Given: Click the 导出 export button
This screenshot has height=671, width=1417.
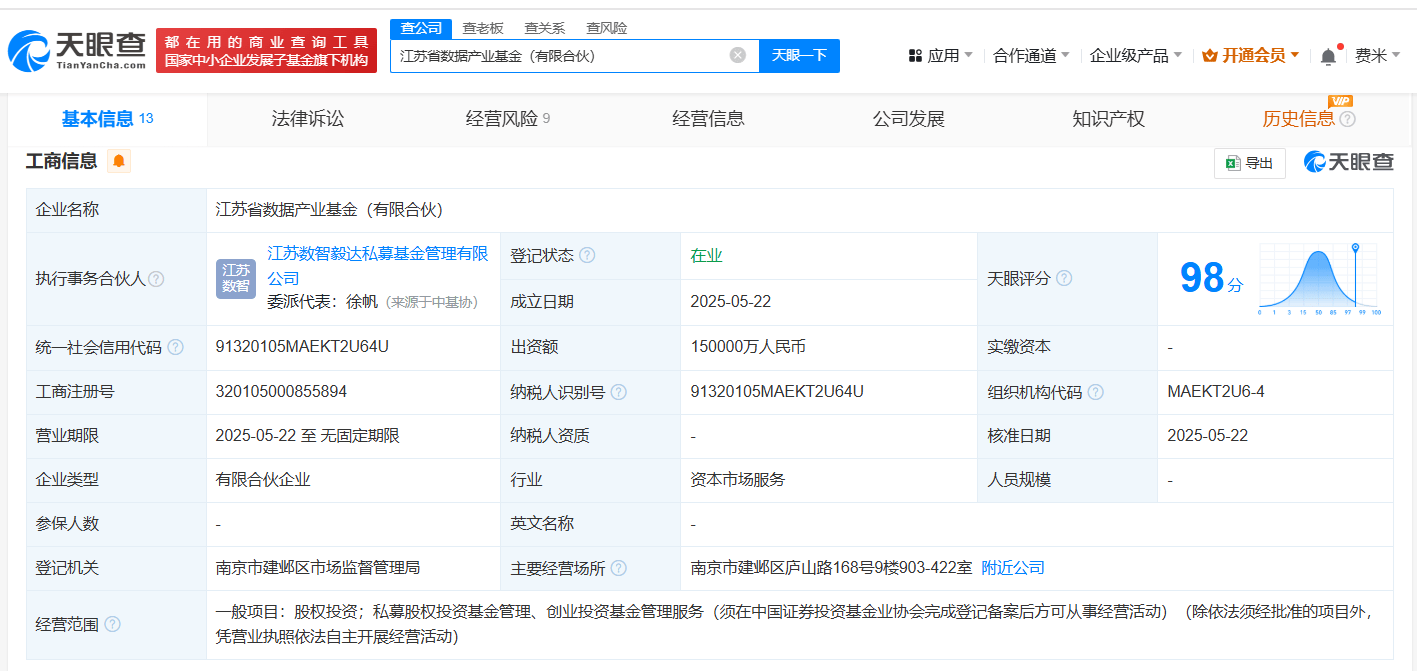Looking at the screenshot, I should coord(1249,163).
